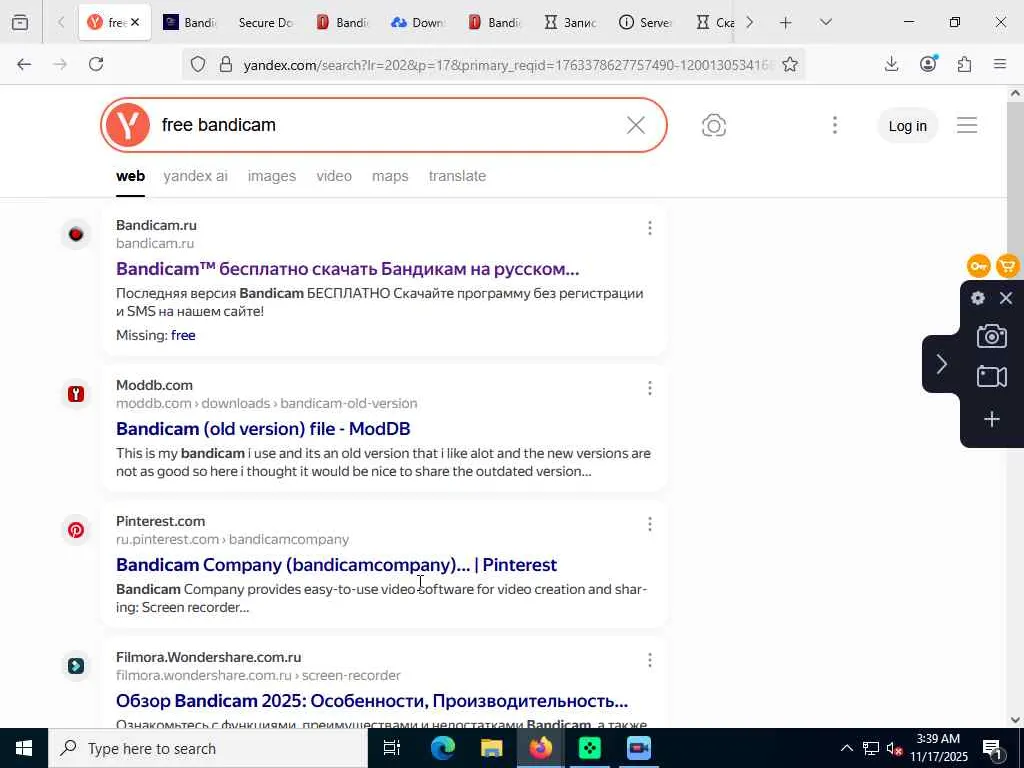Click the orange key icon on right edge
The width and height of the screenshot is (1024, 768).
click(x=978, y=266)
